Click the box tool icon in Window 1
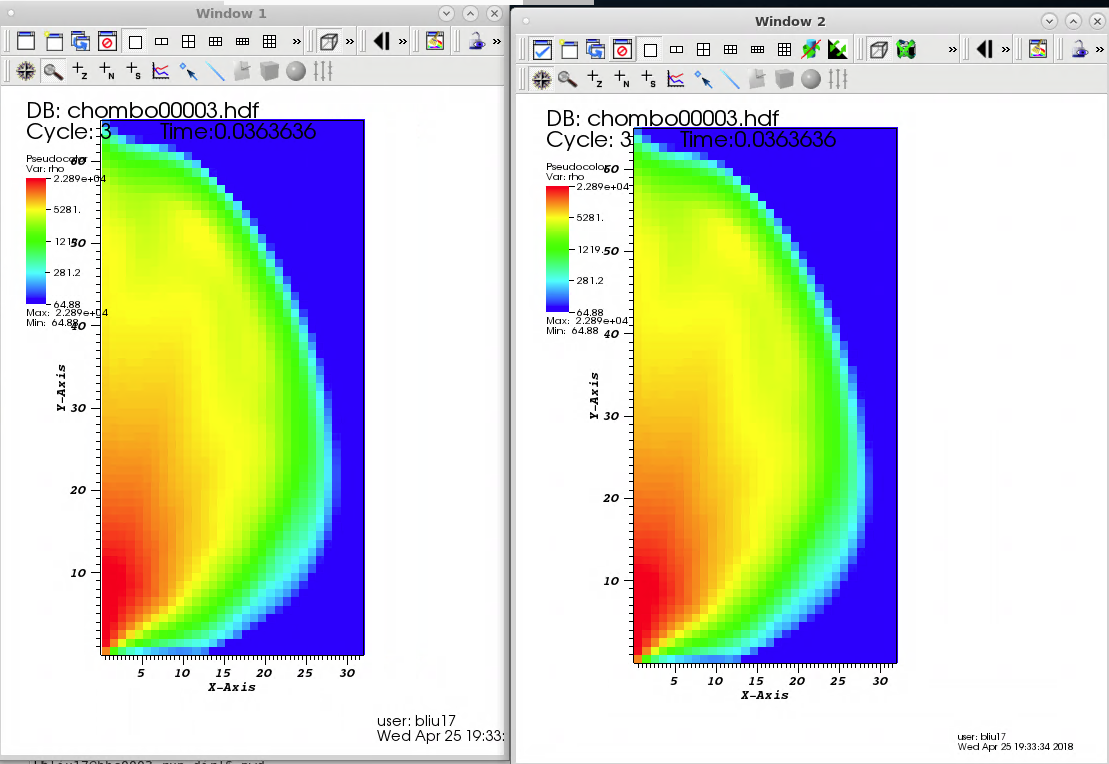 pyautogui.click(x=269, y=71)
